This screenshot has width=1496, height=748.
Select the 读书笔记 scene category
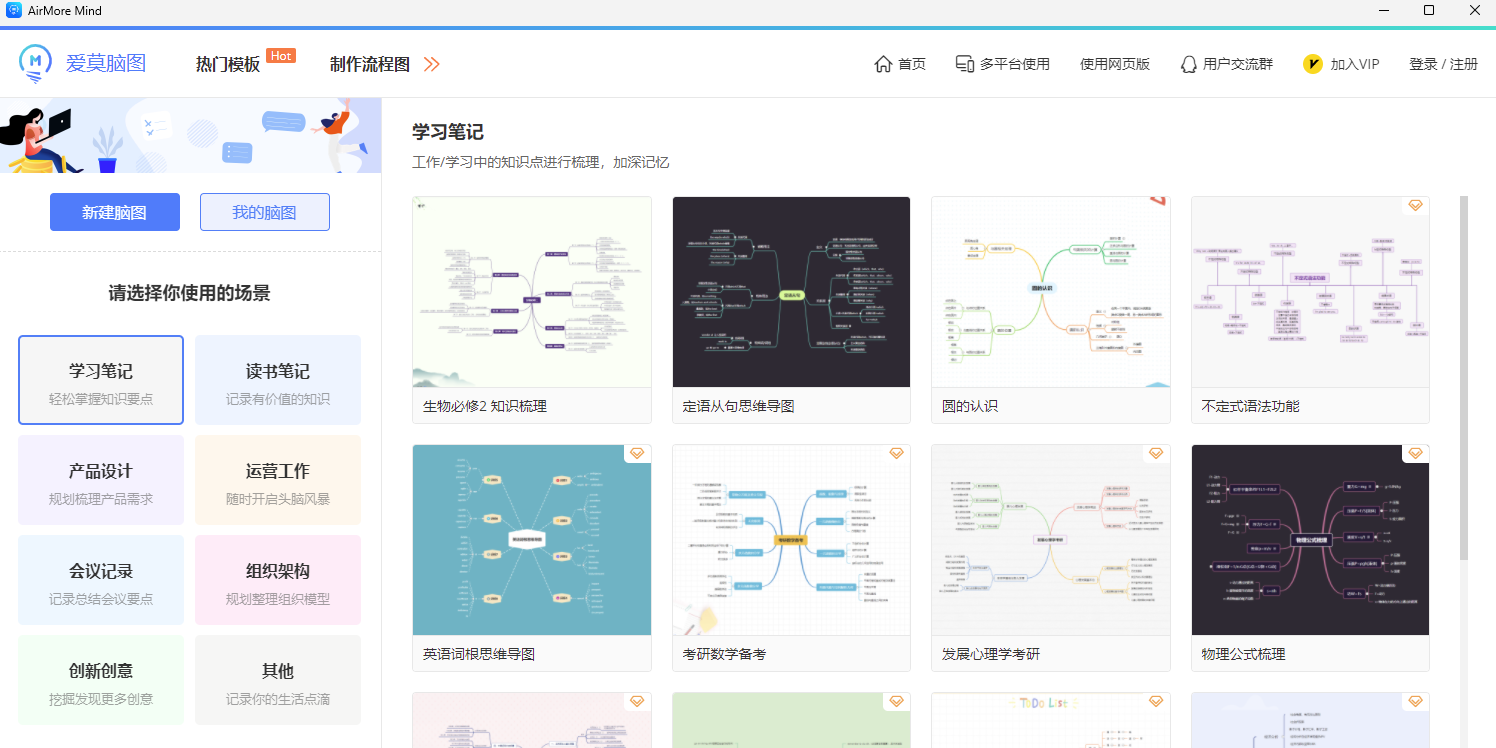tap(278, 380)
